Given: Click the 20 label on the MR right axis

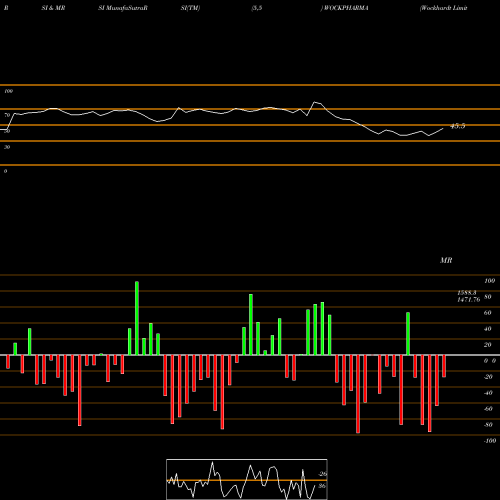Looking at the screenshot, I should click(x=488, y=345).
